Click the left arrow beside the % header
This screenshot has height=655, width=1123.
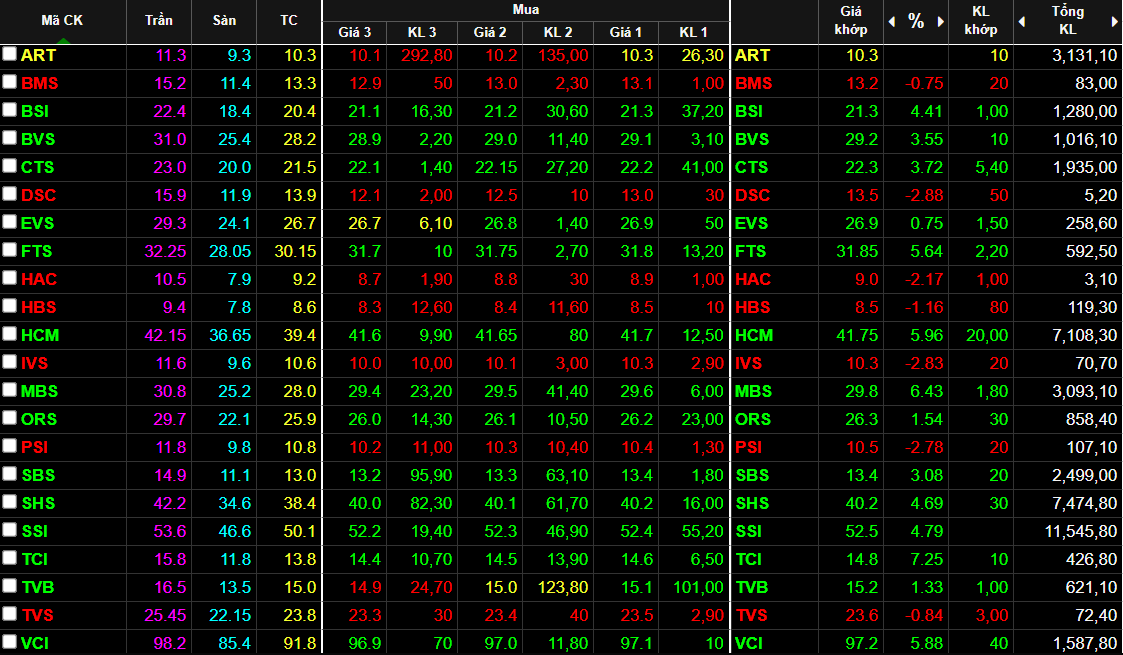pyautogui.click(x=892, y=22)
